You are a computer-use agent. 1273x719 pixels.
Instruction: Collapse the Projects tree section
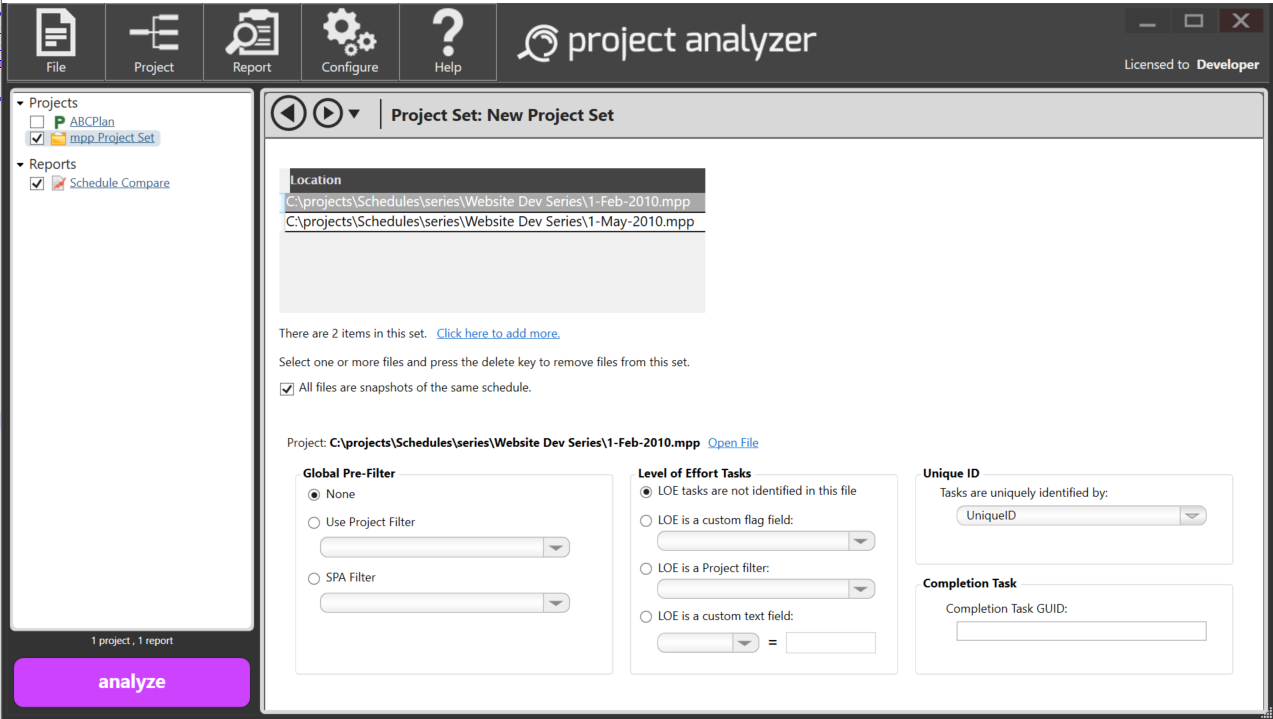pos(20,103)
